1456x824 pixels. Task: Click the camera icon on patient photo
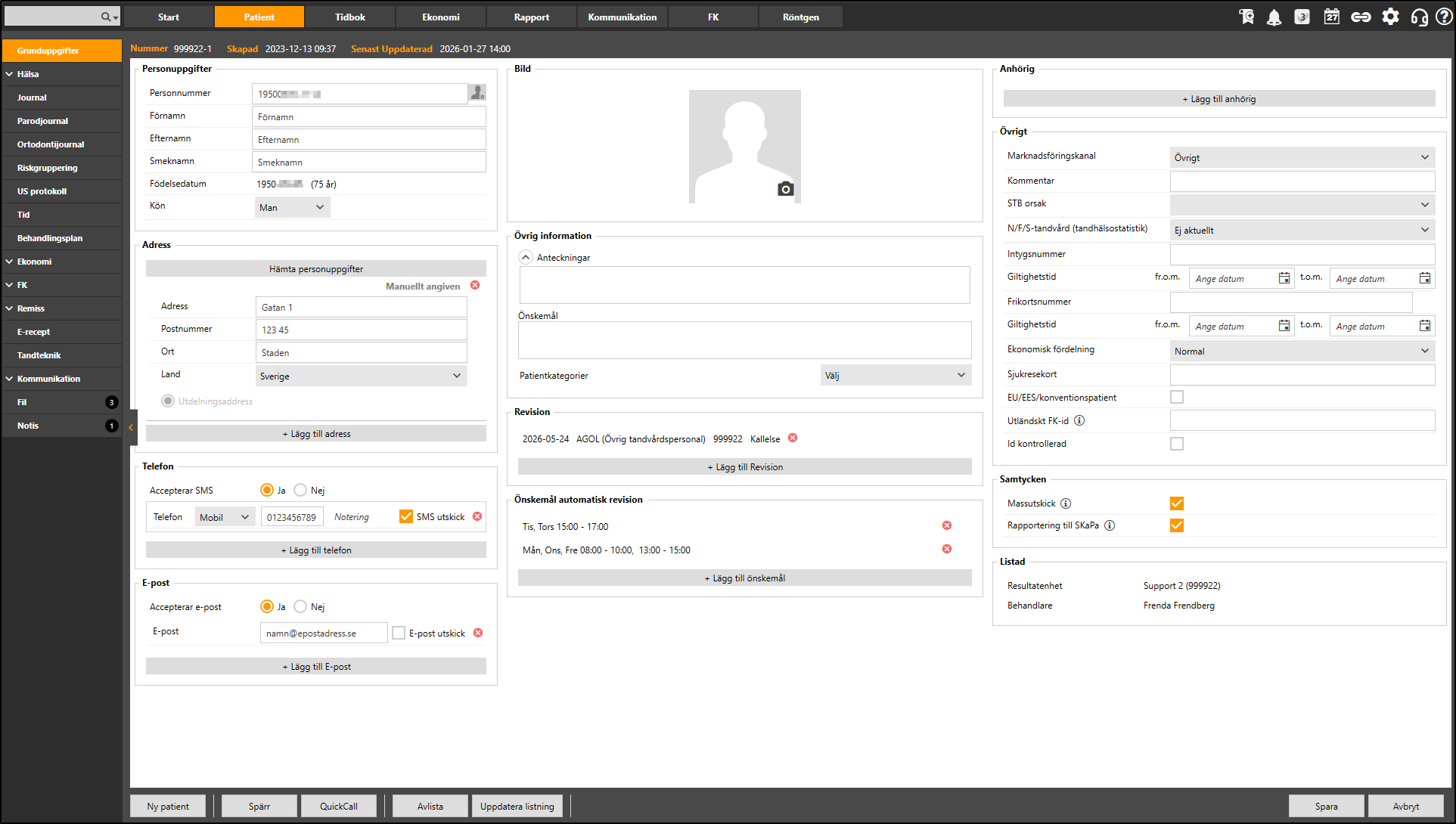785,189
